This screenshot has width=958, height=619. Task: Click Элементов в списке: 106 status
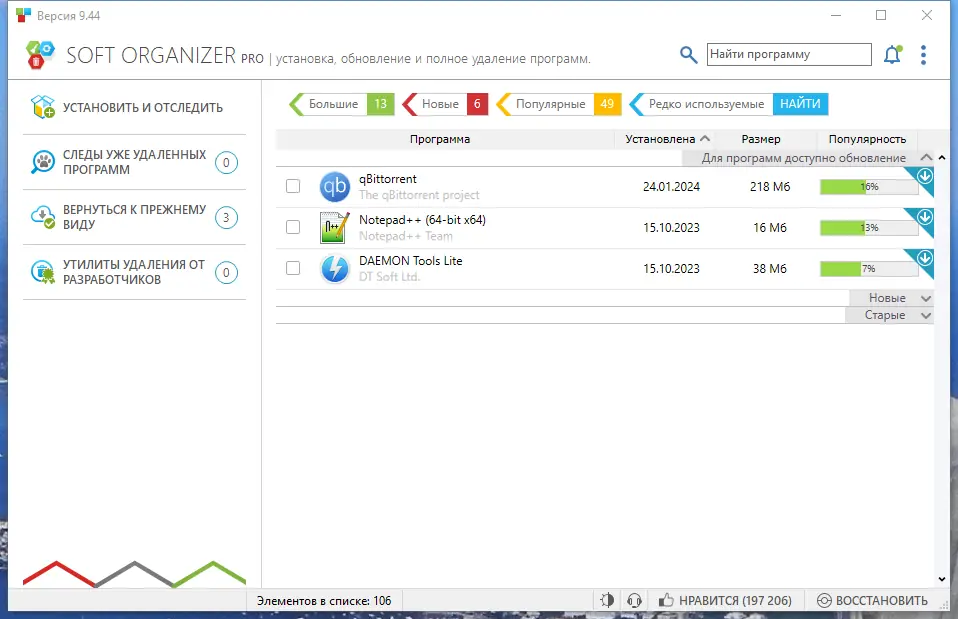pos(324,601)
